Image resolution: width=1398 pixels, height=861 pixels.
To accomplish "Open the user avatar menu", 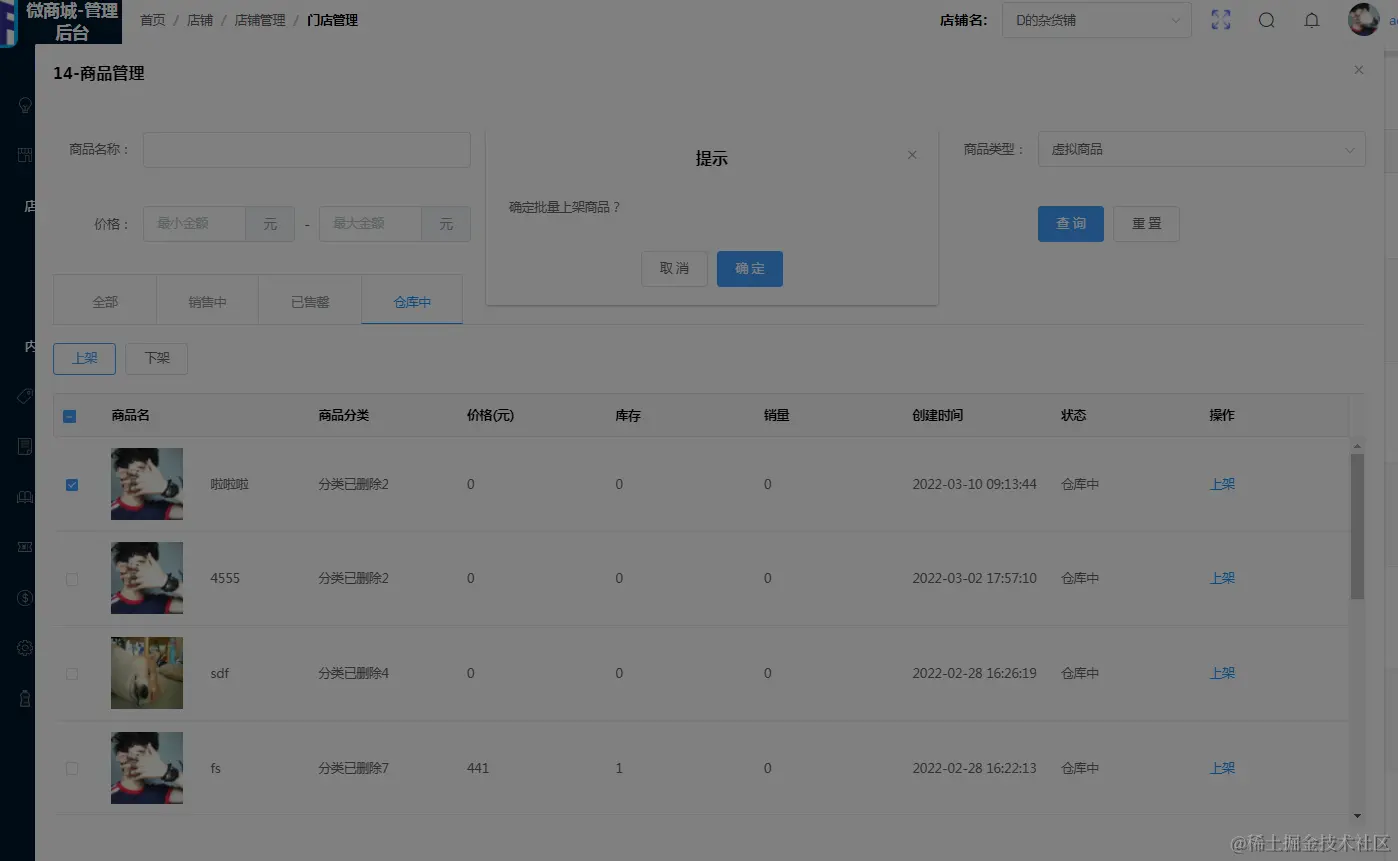I will click(1364, 19).
